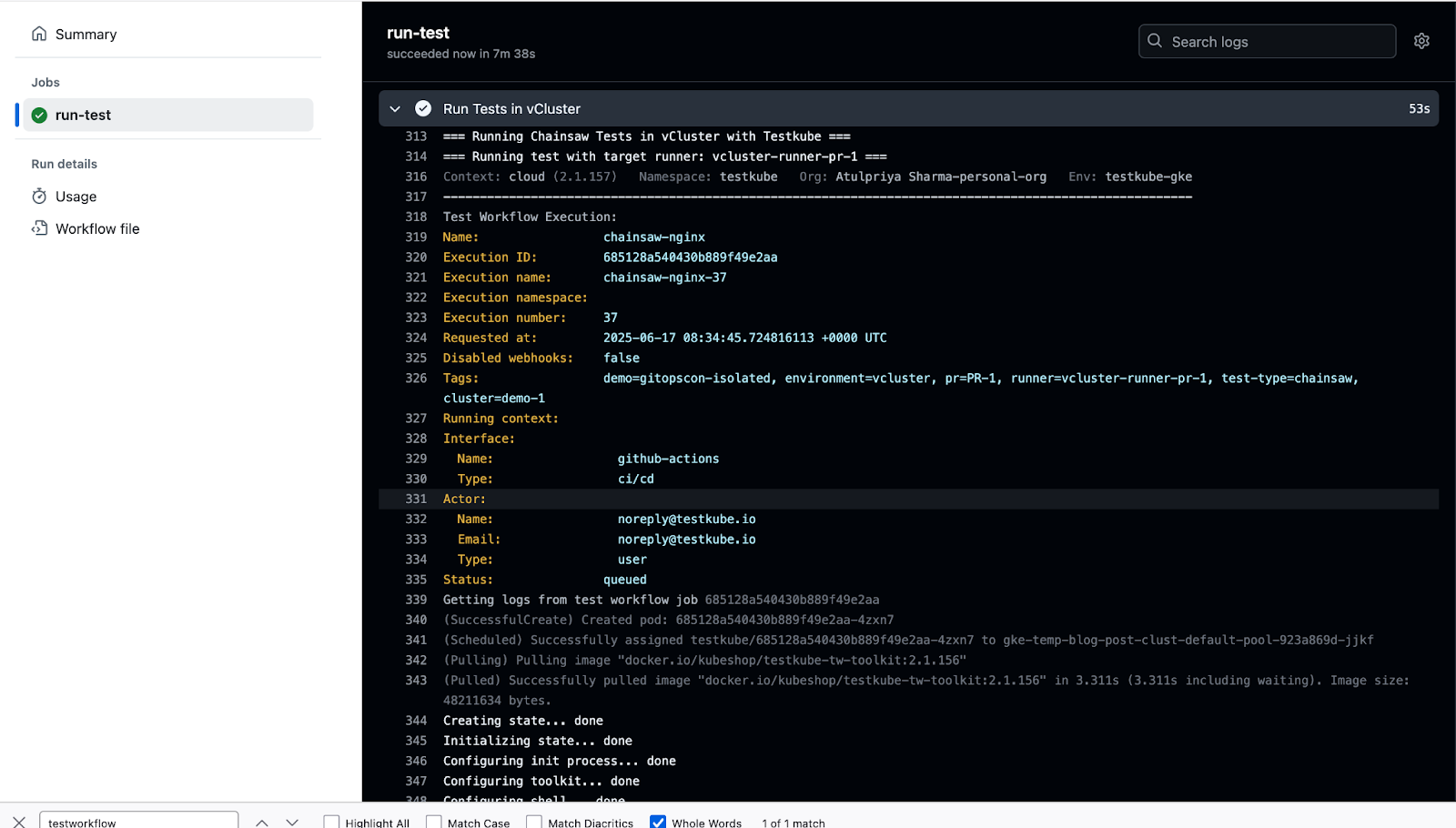Click the green success icon beside run-test

(39, 116)
